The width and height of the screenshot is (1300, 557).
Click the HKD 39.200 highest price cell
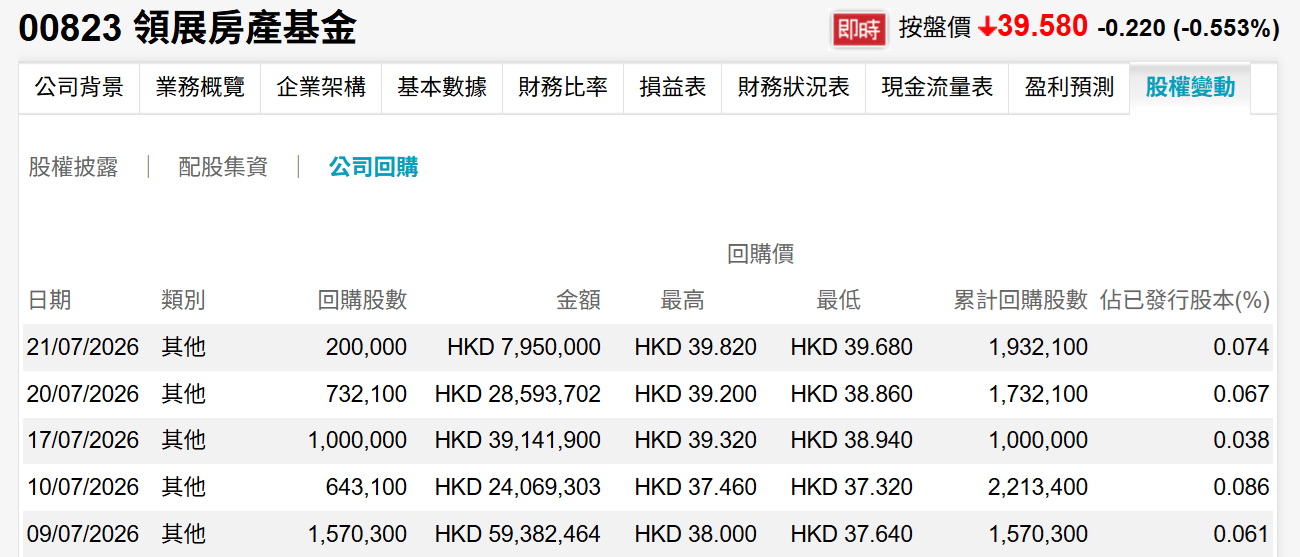(x=696, y=394)
